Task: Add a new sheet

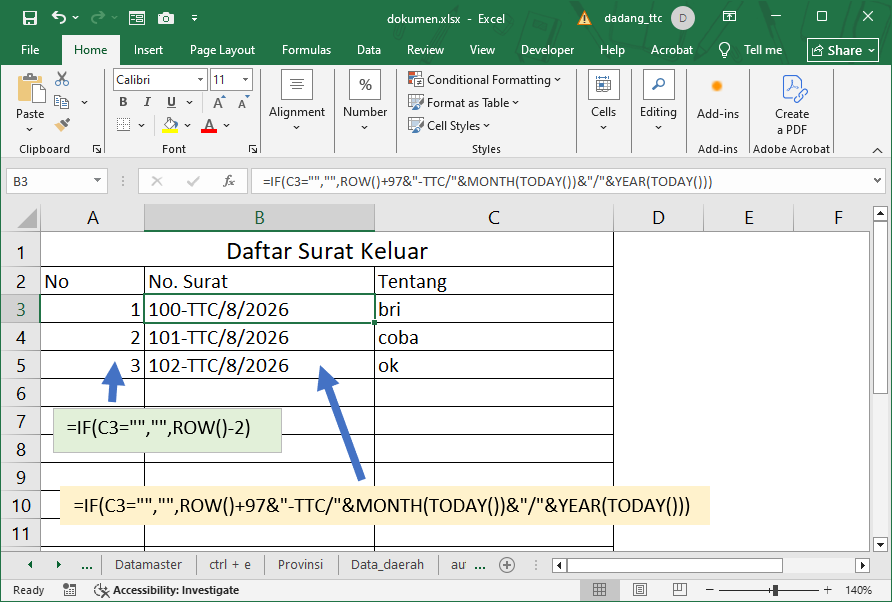Action: click(x=507, y=565)
